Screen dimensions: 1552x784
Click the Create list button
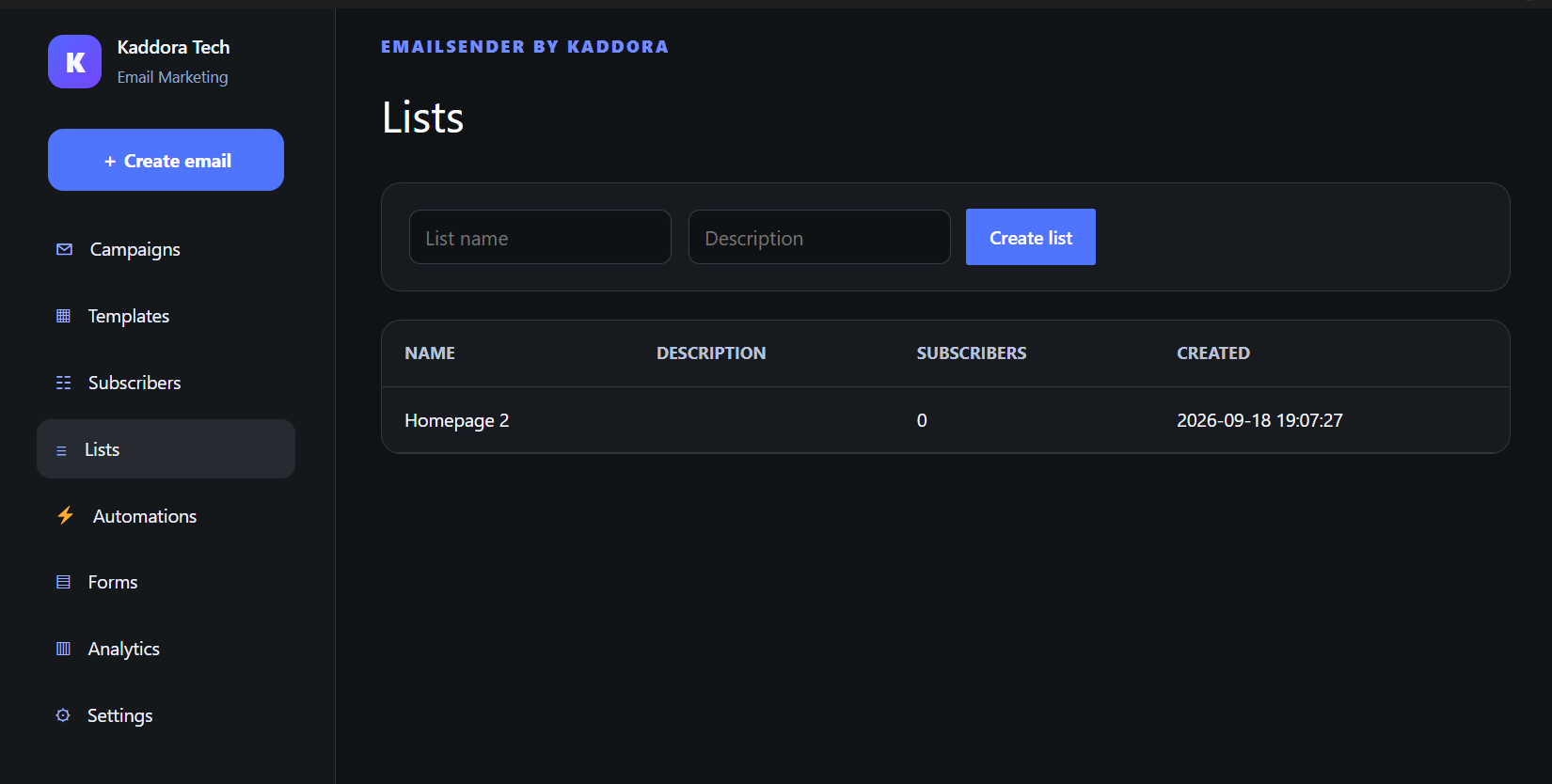(x=1031, y=237)
